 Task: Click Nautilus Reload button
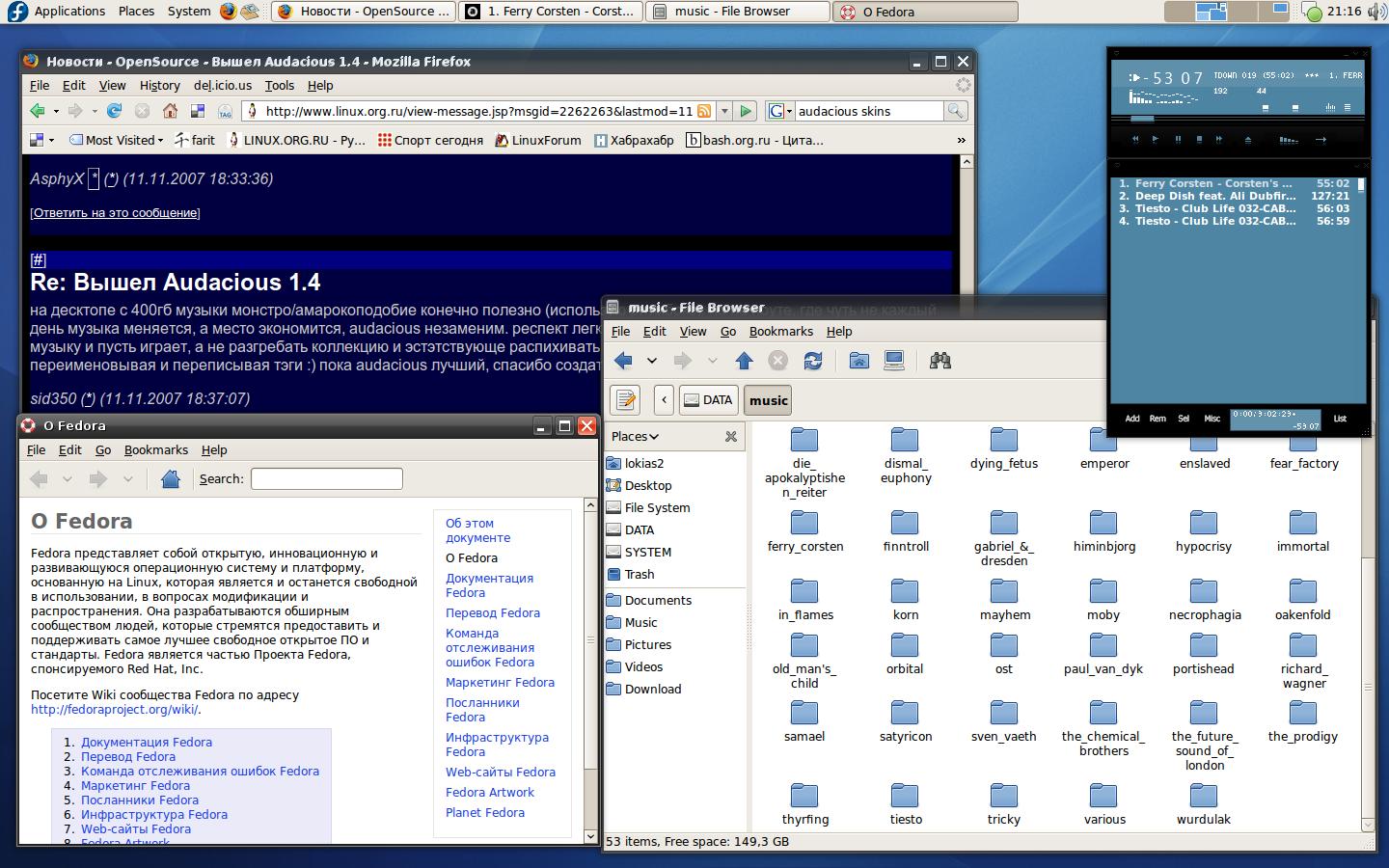click(813, 361)
